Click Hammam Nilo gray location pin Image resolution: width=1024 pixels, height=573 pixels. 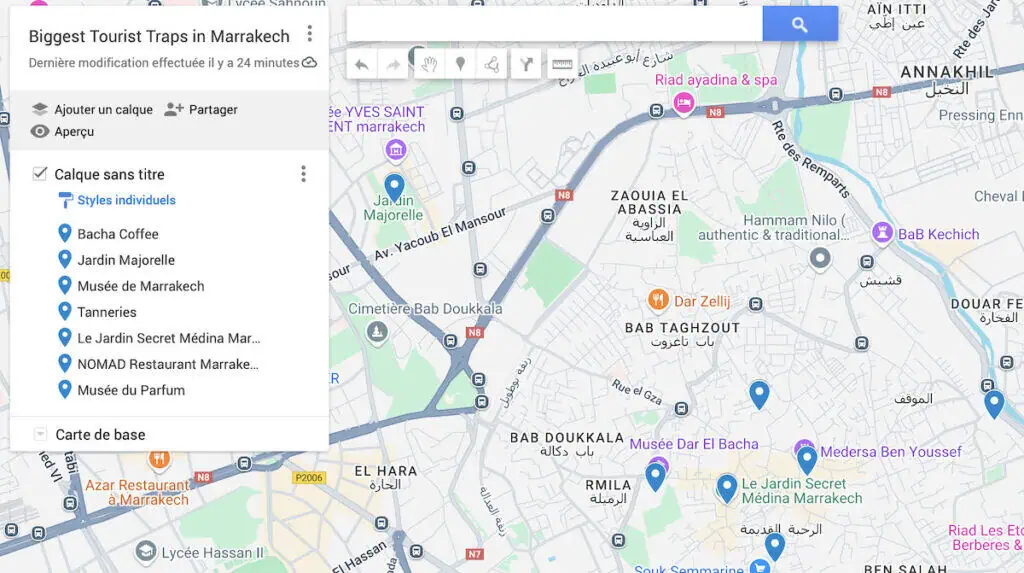point(820,258)
